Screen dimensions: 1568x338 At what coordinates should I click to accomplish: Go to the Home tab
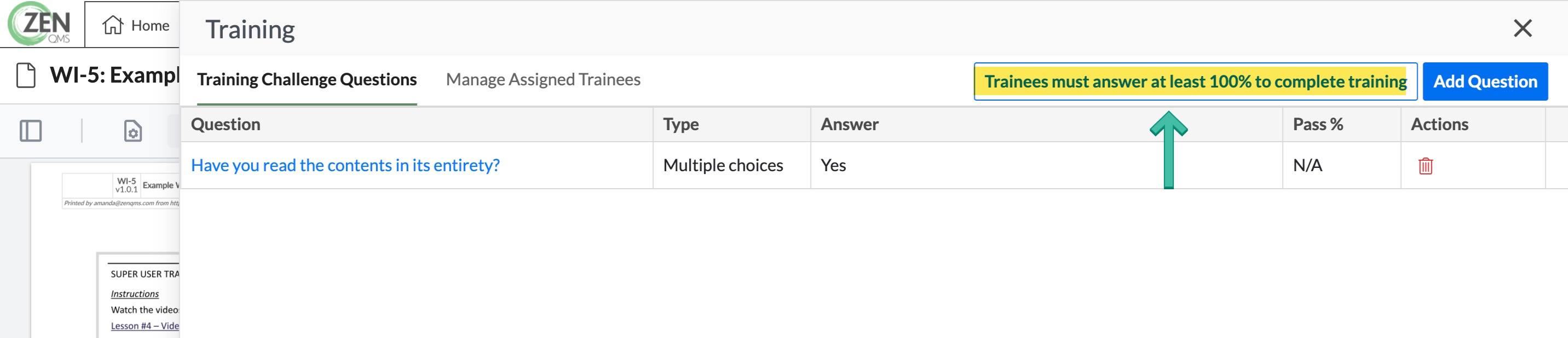[136, 26]
